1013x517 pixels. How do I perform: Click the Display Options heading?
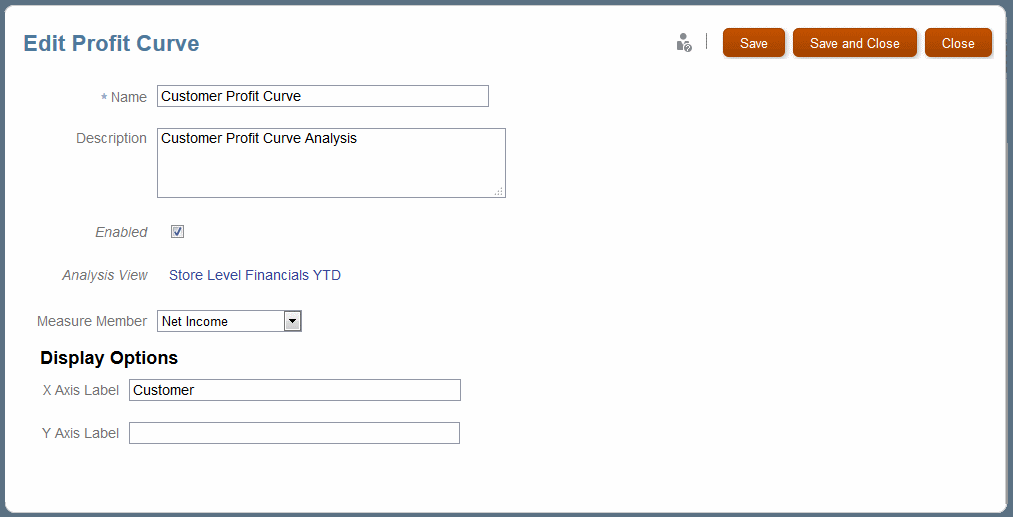pyautogui.click(x=109, y=358)
